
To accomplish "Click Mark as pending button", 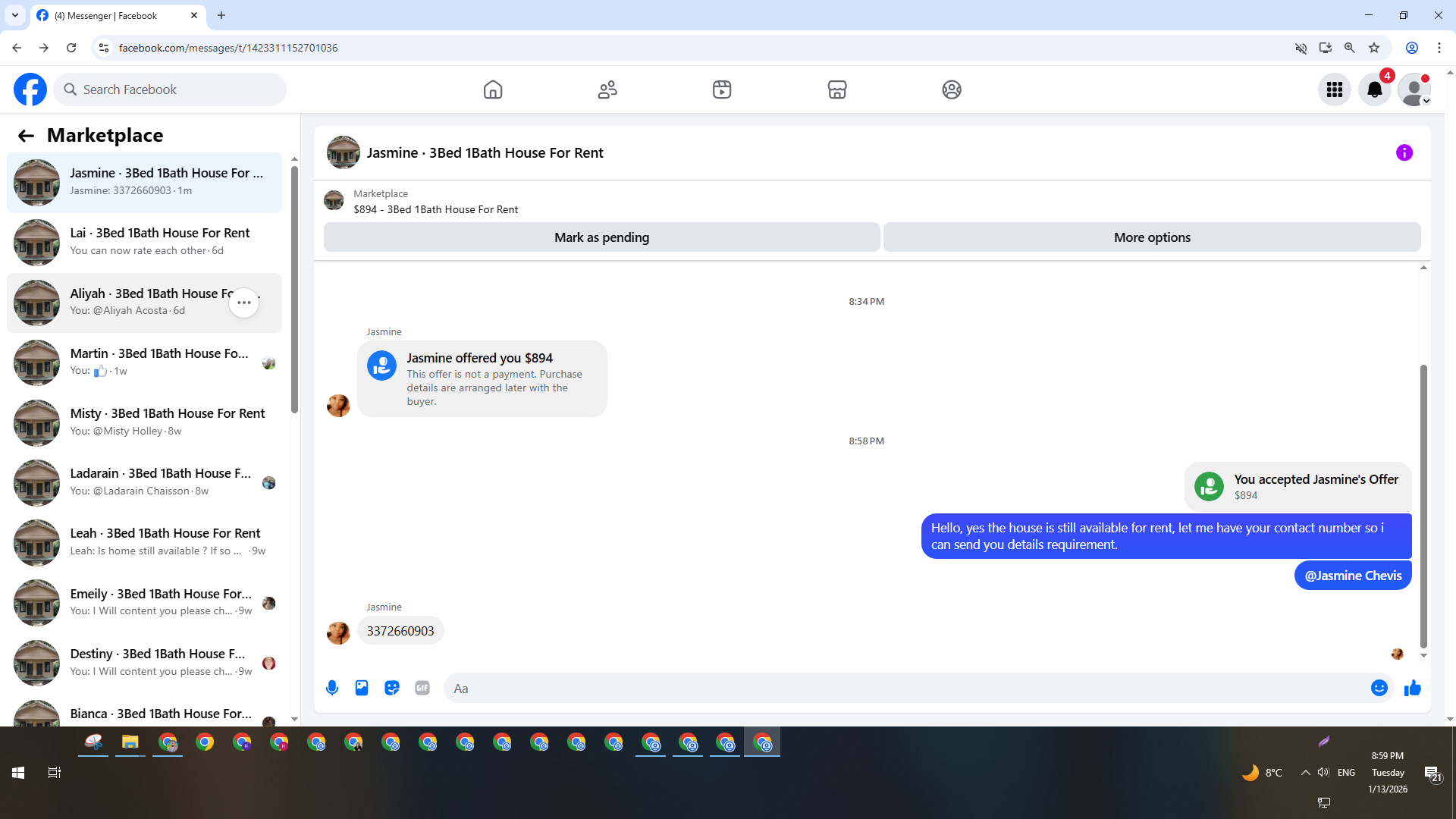I will coord(601,237).
